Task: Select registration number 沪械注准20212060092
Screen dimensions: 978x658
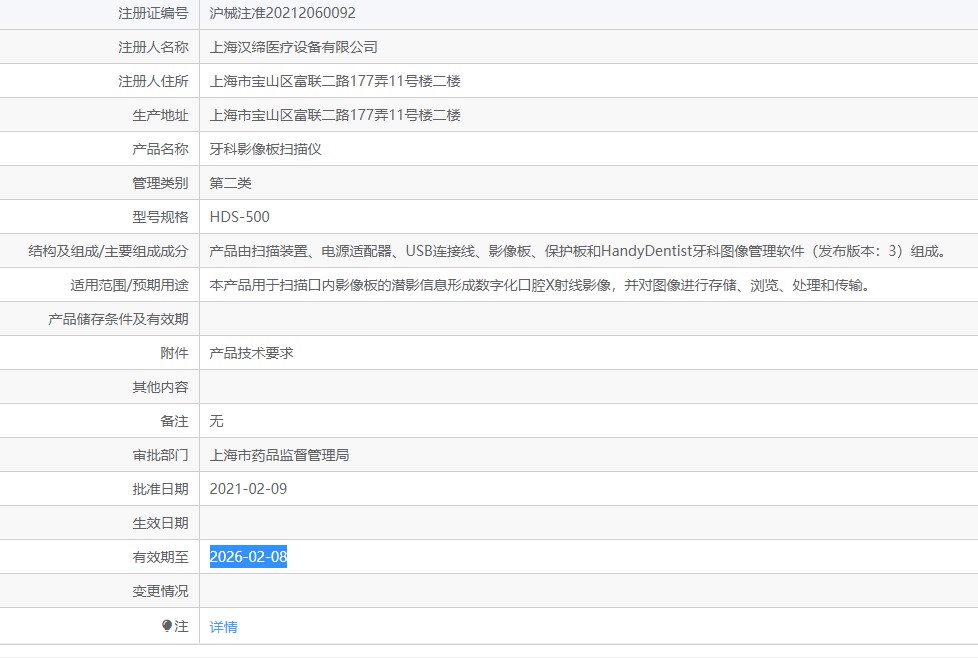Action: tap(283, 13)
